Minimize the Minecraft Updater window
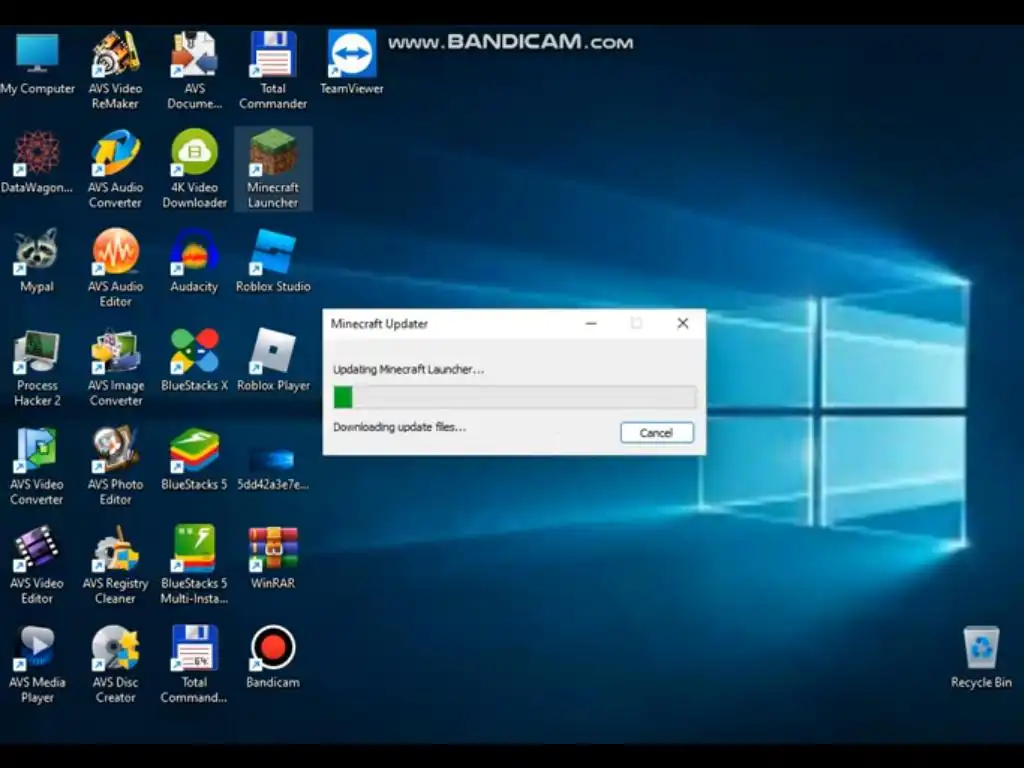This screenshot has width=1024, height=768. pyautogui.click(x=591, y=323)
